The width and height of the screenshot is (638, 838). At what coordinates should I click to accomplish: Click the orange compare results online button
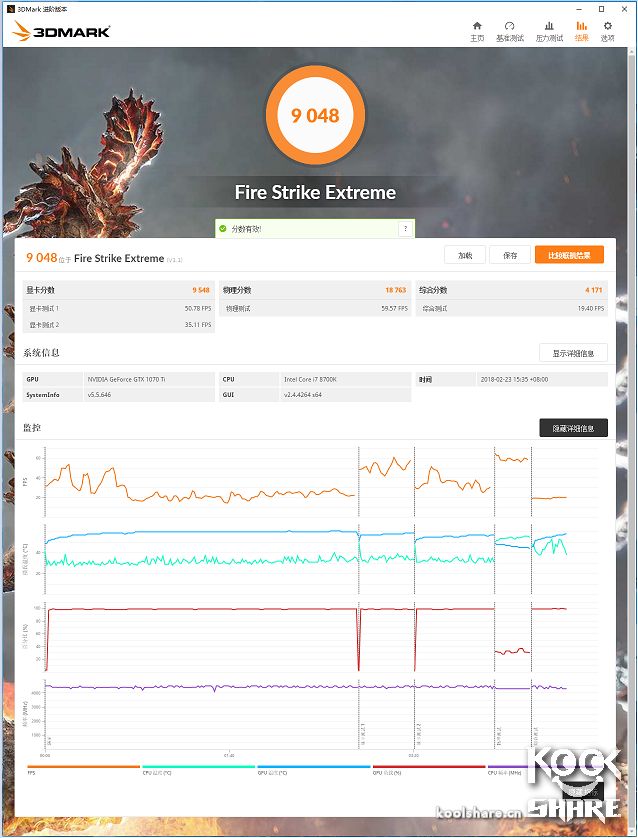[x=570, y=255]
